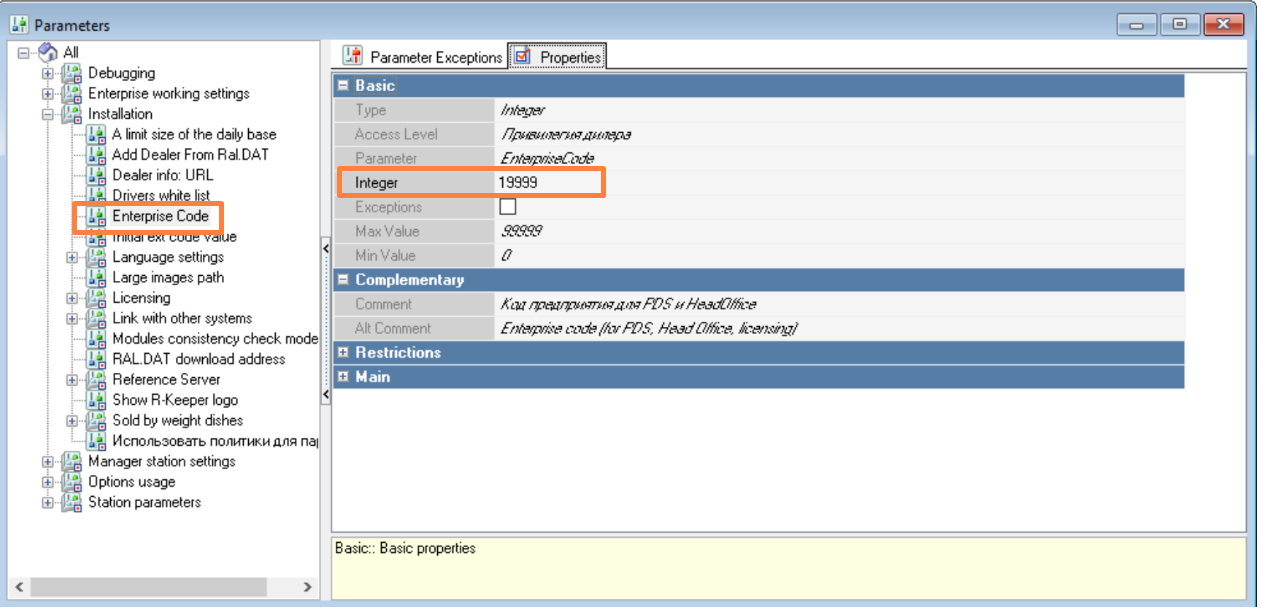Select the Properties tab
The image size is (1261, 615).
coord(558,57)
